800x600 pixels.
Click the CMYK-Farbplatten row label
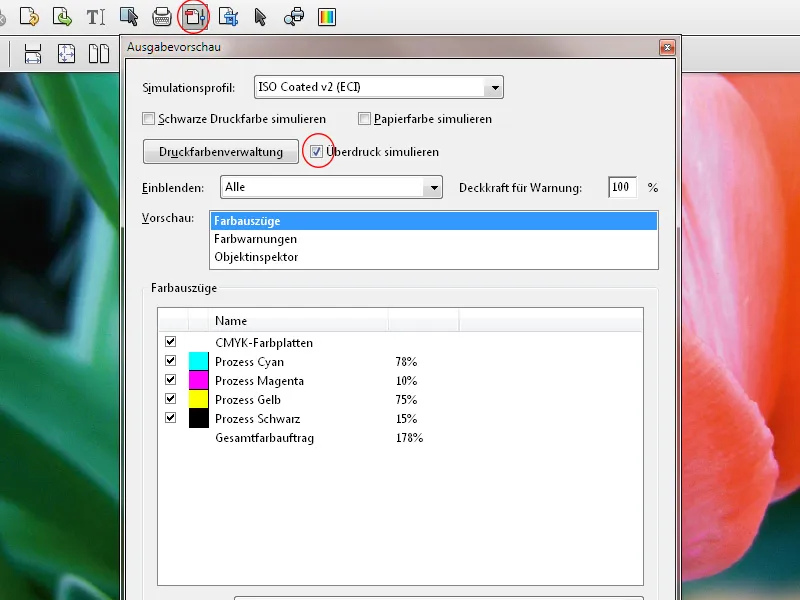click(264, 343)
